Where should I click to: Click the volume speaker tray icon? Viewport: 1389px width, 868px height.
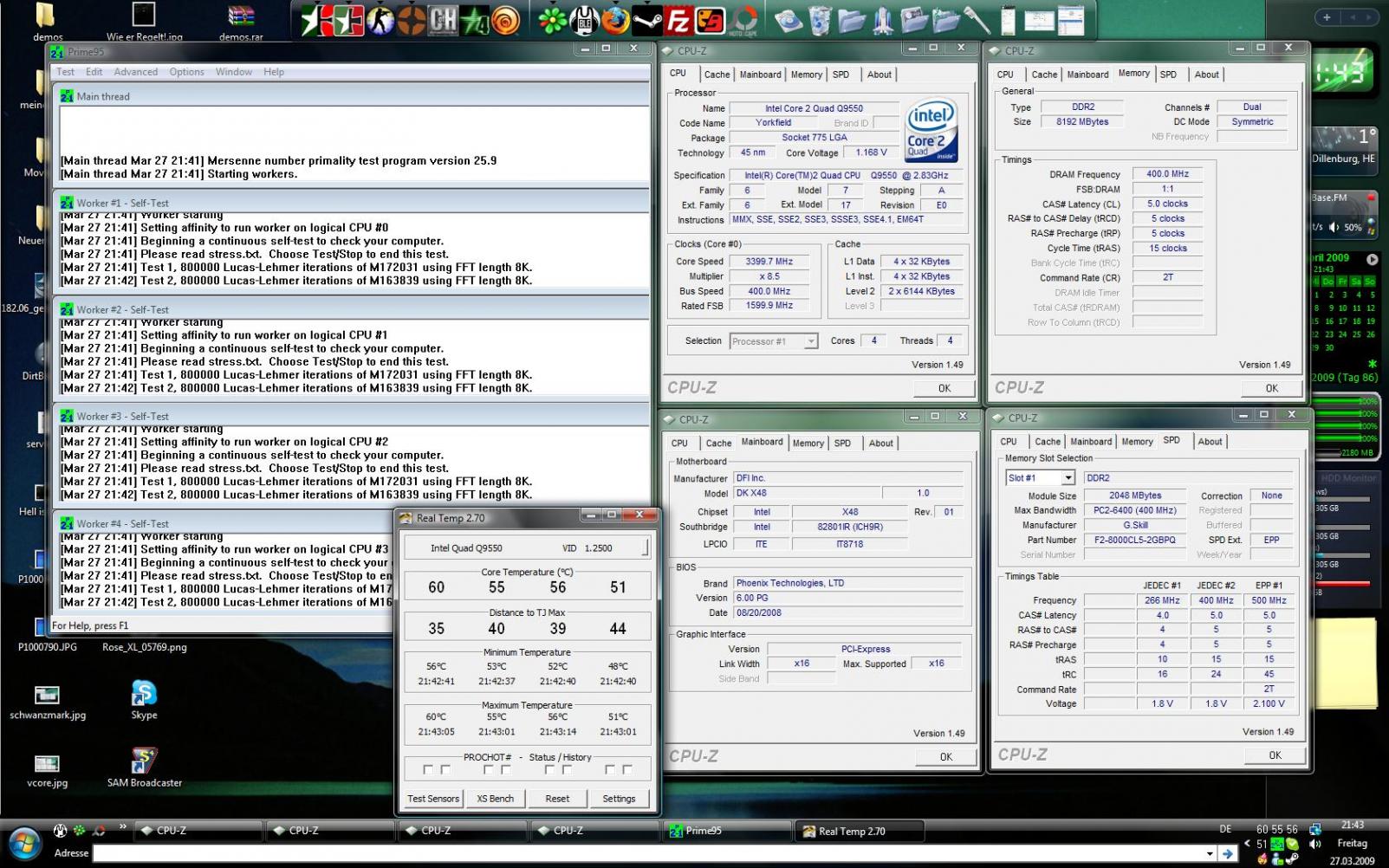[1314, 844]
